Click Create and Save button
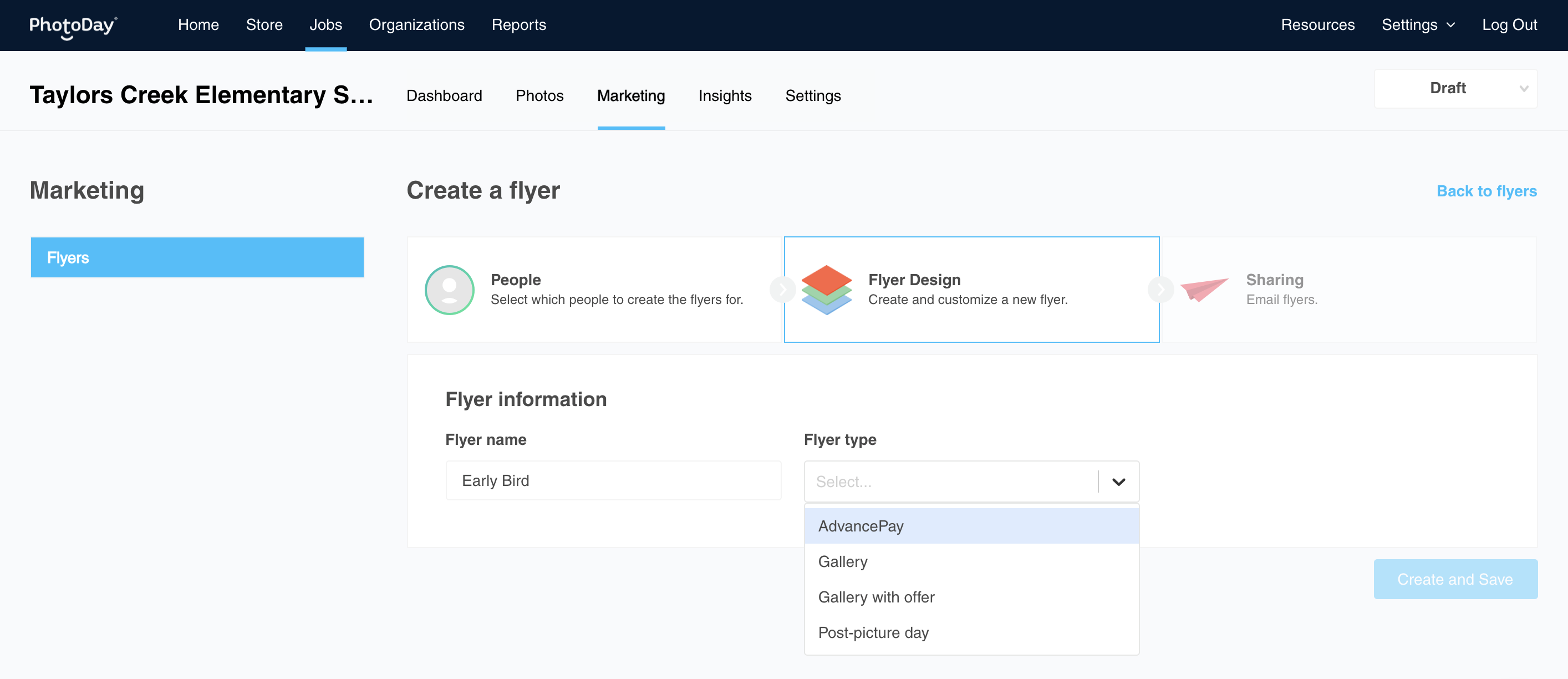The image size is (1568, 679). (1455, 579)
